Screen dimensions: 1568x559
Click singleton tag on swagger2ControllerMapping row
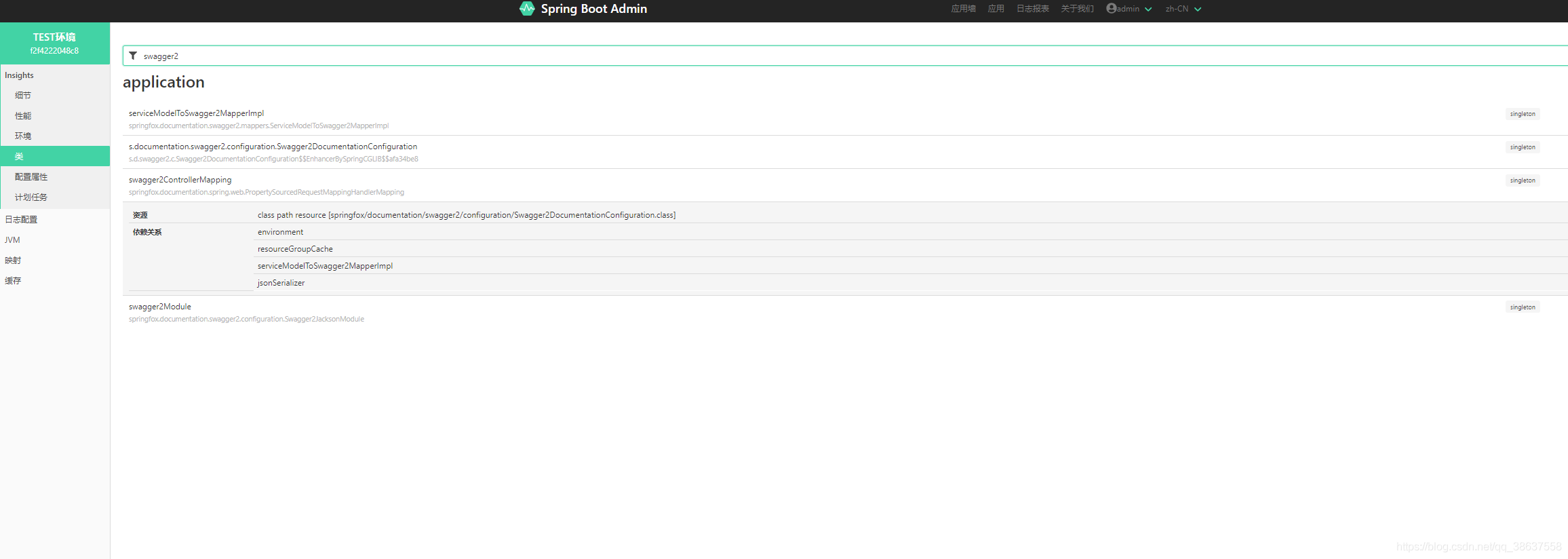click(1523, 180)
